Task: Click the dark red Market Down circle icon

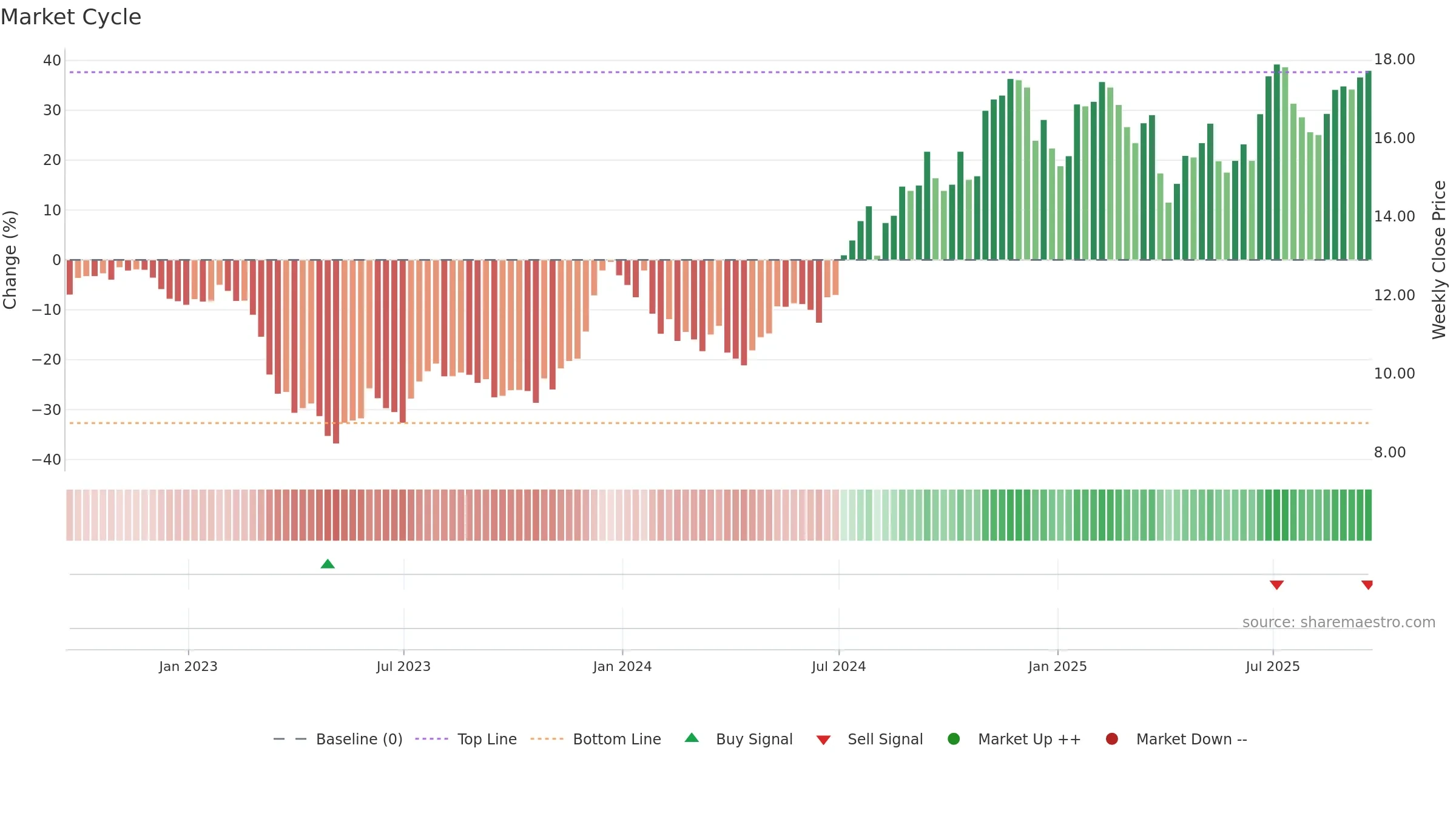Action: tap(1112, 739)
